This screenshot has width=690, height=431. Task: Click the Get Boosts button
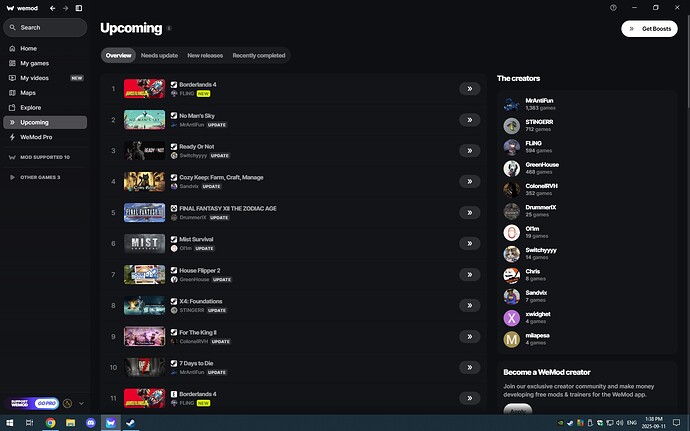649,29
